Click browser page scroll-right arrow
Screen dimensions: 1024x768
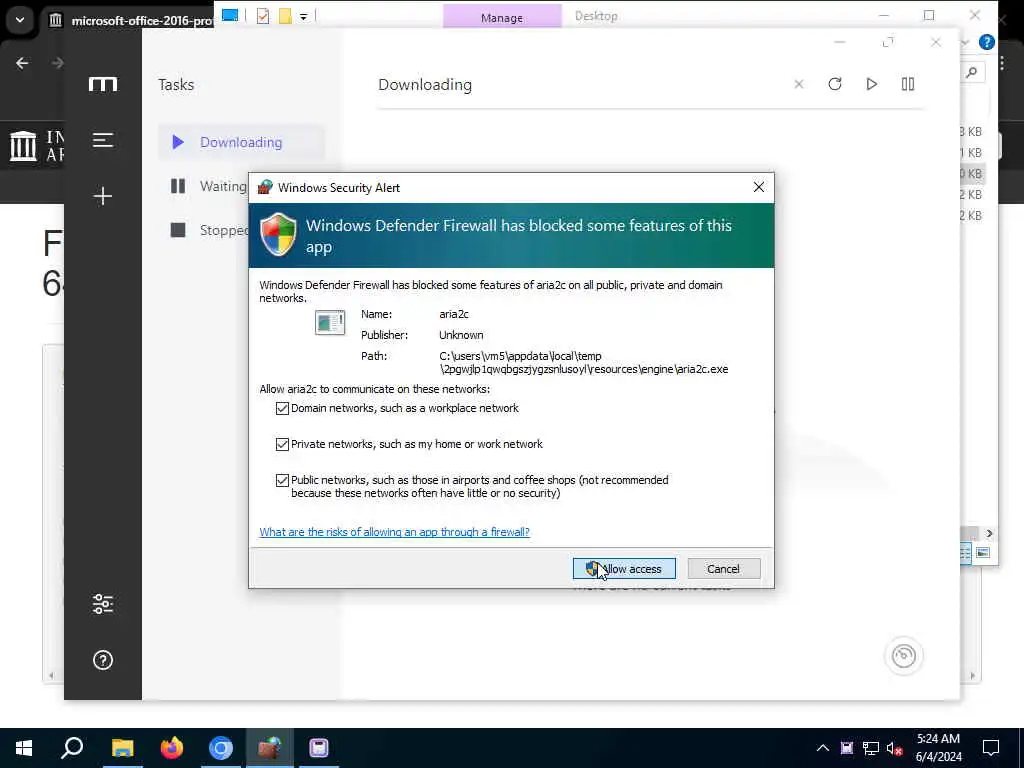(973, 676)
